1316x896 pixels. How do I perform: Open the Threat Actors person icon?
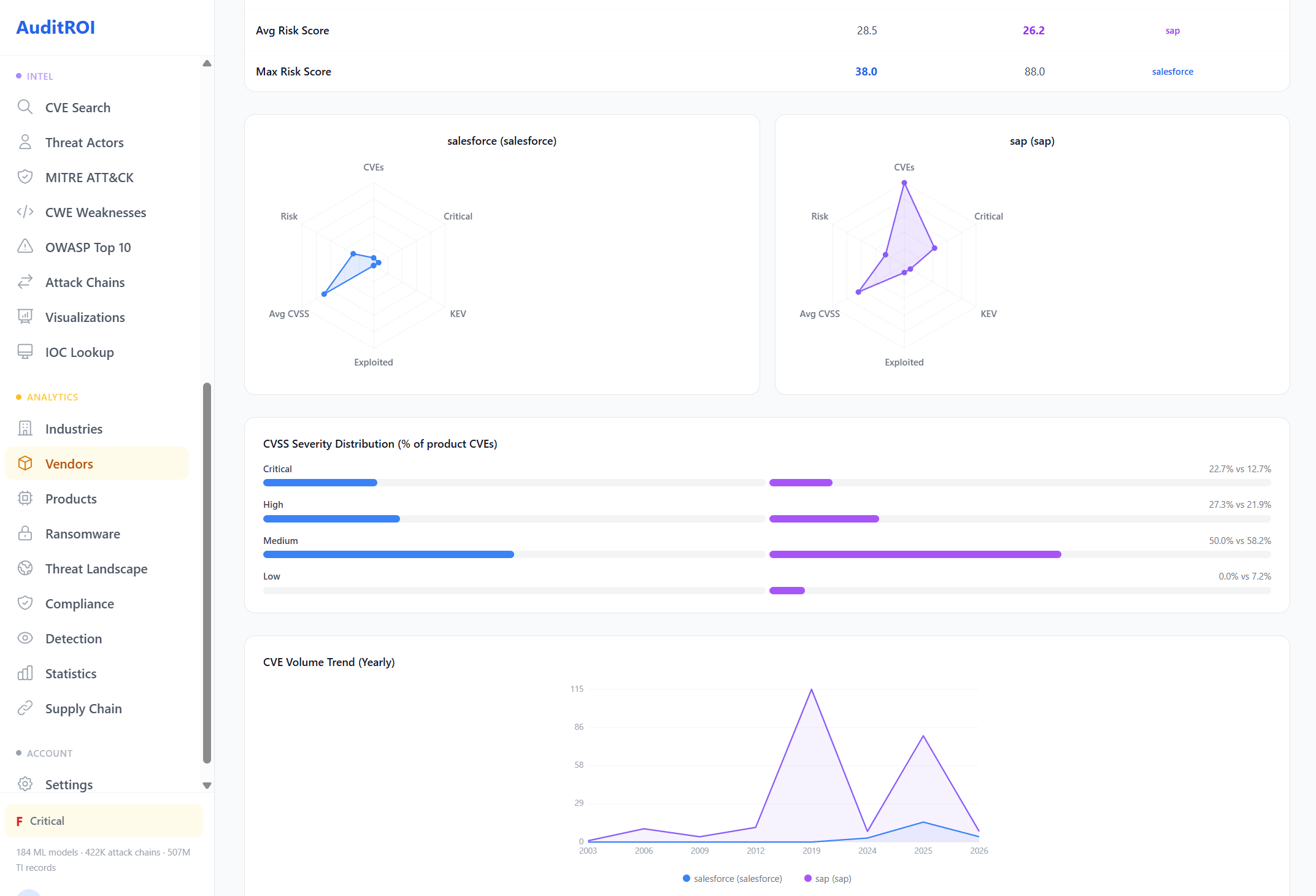[x=25, y=142]
